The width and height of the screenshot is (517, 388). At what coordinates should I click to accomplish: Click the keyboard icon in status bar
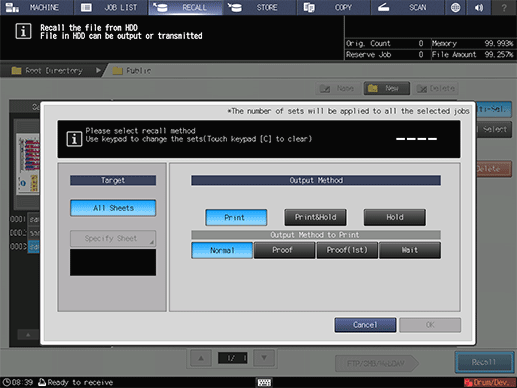264,382
